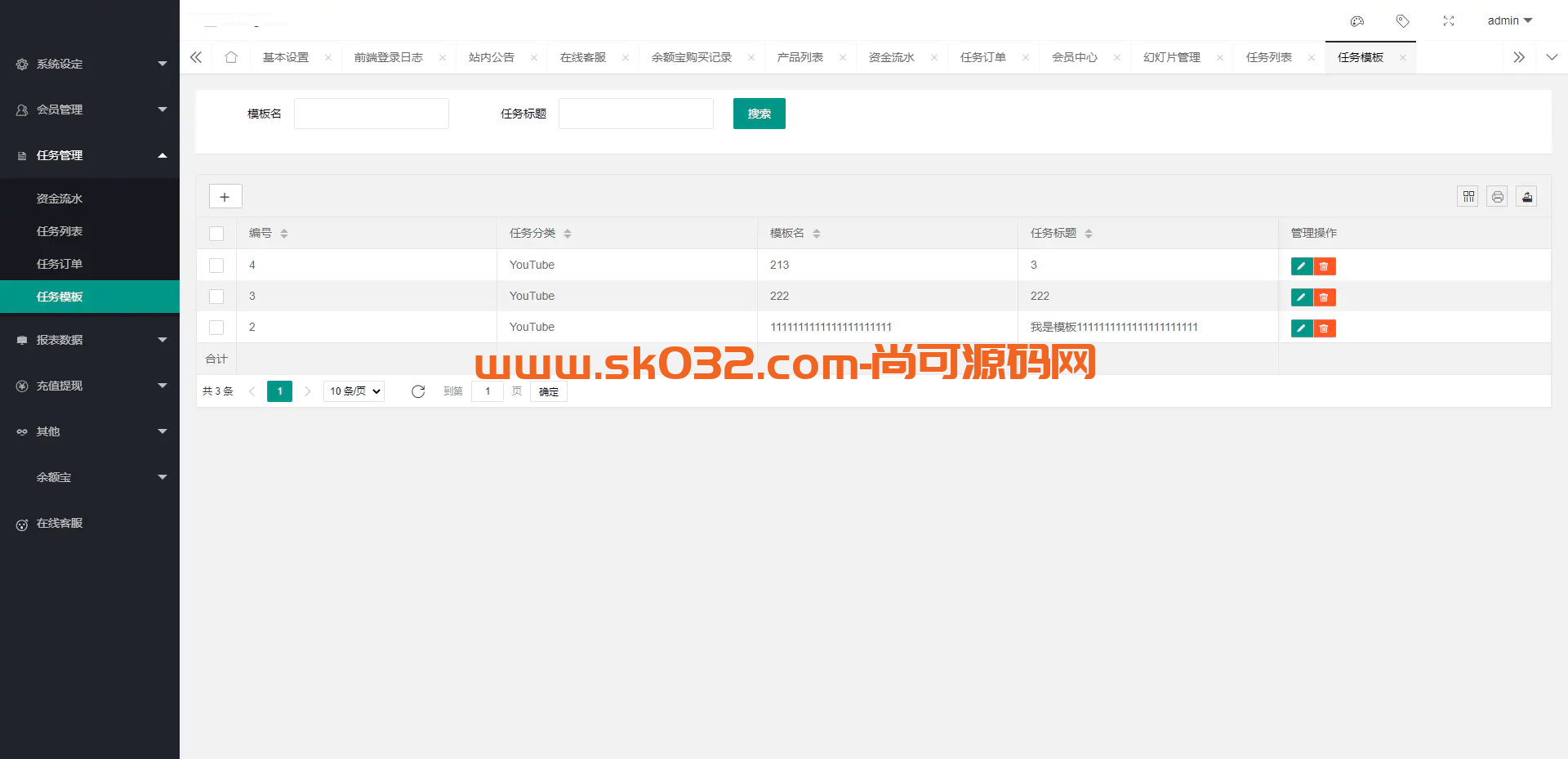Sort by 编号 column arrows
Viewport: 1568px width, 759px height.
(x=284, y=234)
